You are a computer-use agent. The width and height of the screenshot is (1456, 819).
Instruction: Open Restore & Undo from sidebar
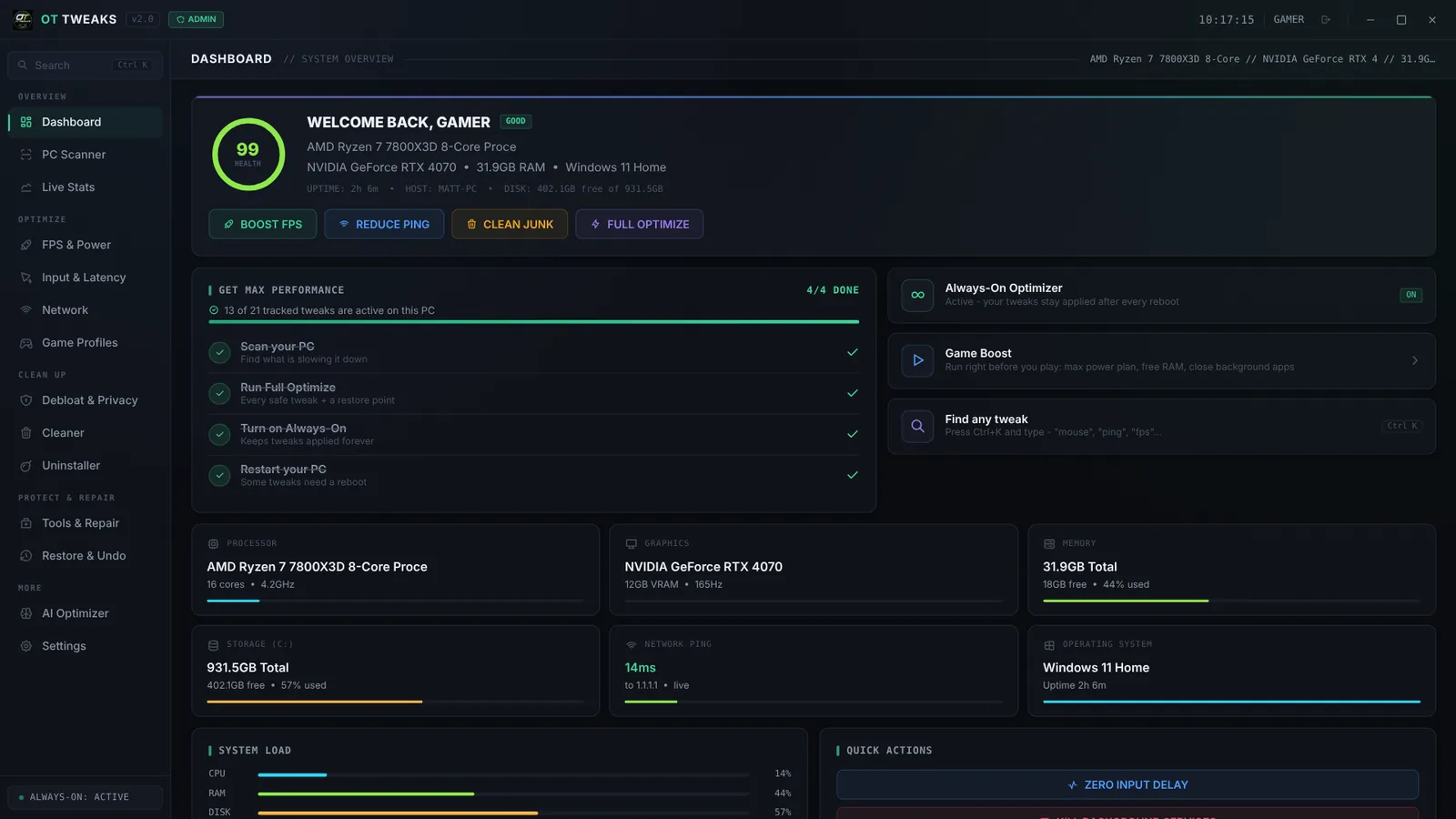(x=85, y=556)
